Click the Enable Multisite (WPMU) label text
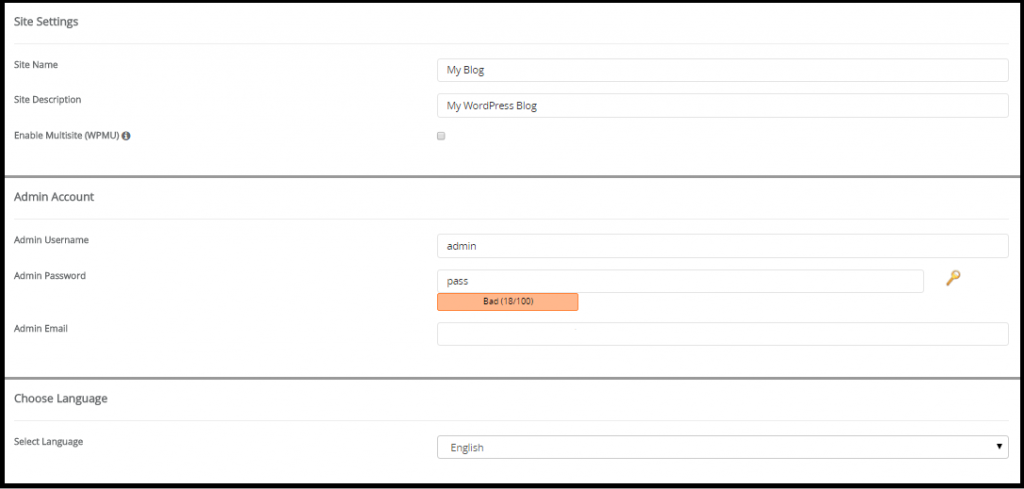 point(65,135)
